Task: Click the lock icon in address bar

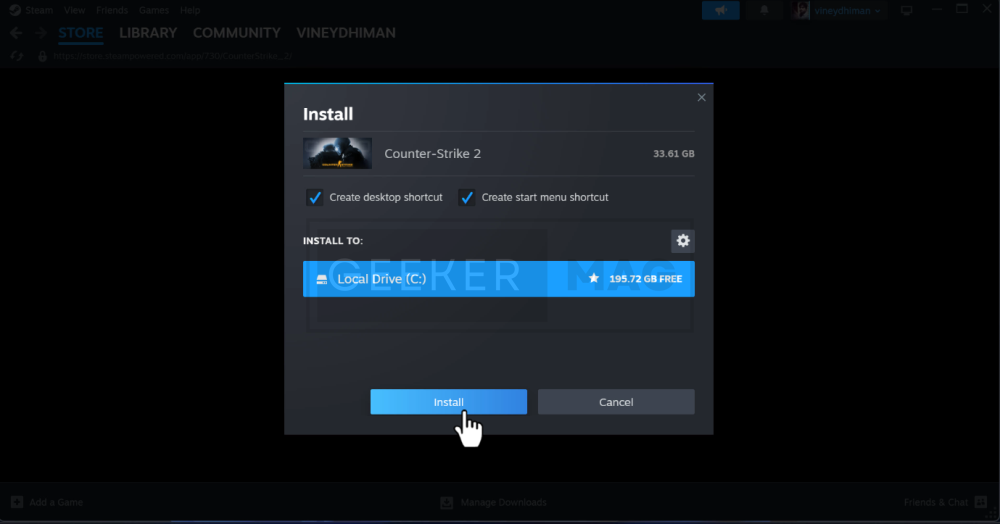Action: 42,56
